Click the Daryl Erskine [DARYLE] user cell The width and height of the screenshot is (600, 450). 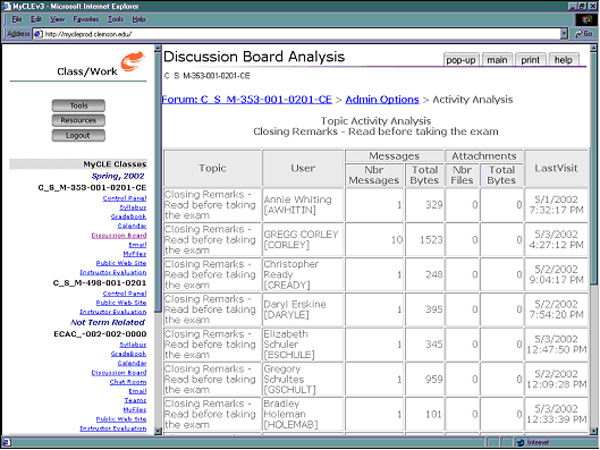[303, 309]
